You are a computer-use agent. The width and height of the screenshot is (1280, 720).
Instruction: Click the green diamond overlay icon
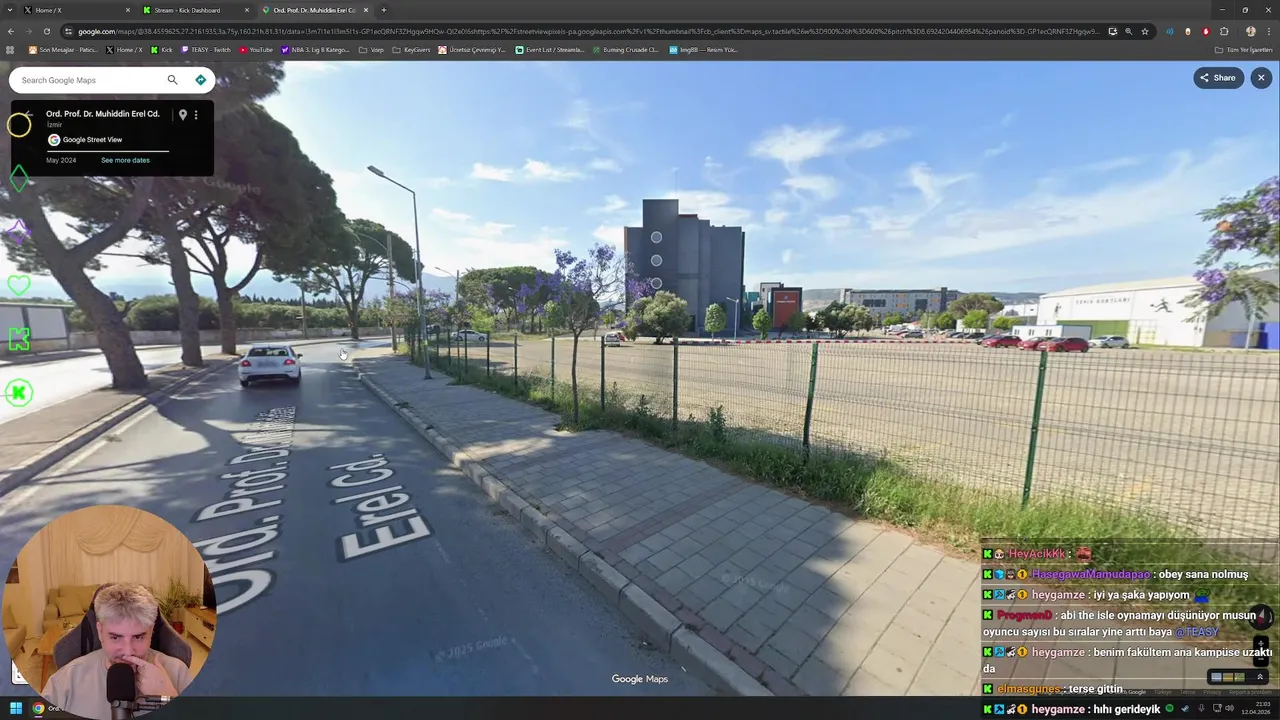click(x=19, y=178)
